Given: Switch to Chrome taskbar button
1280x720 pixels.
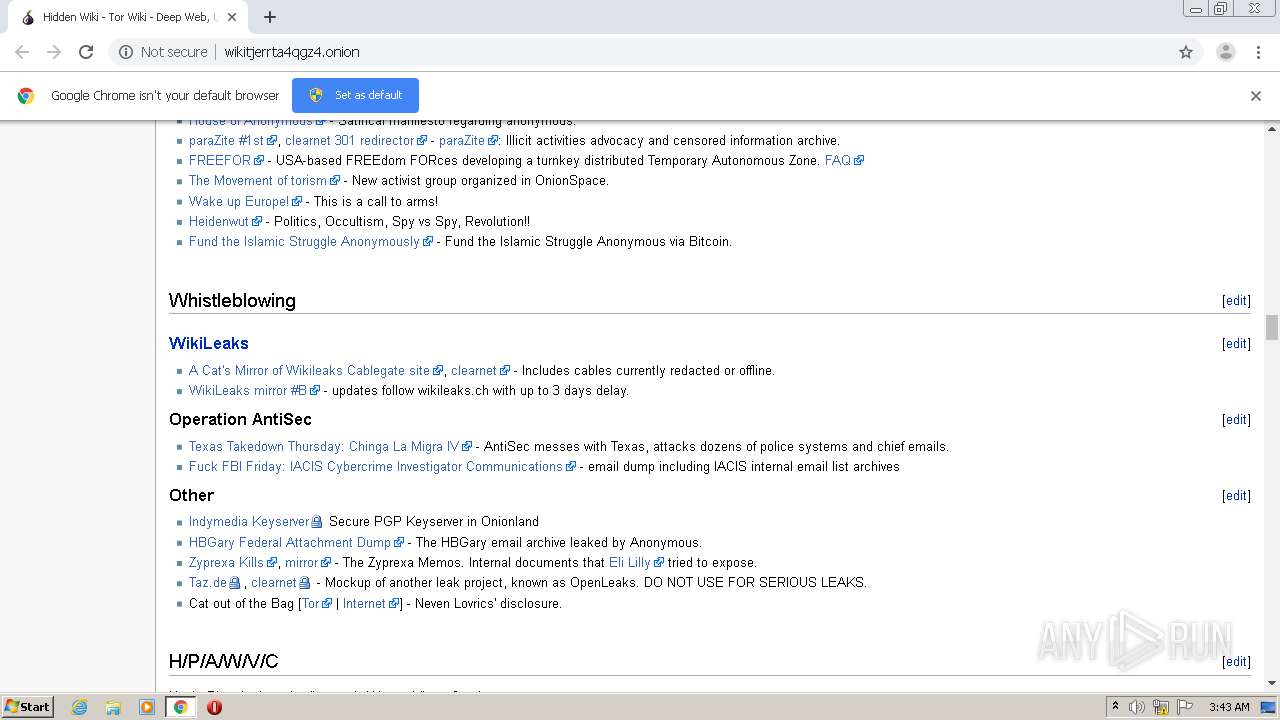Looking at the screenshot, I should coord(180,707).
